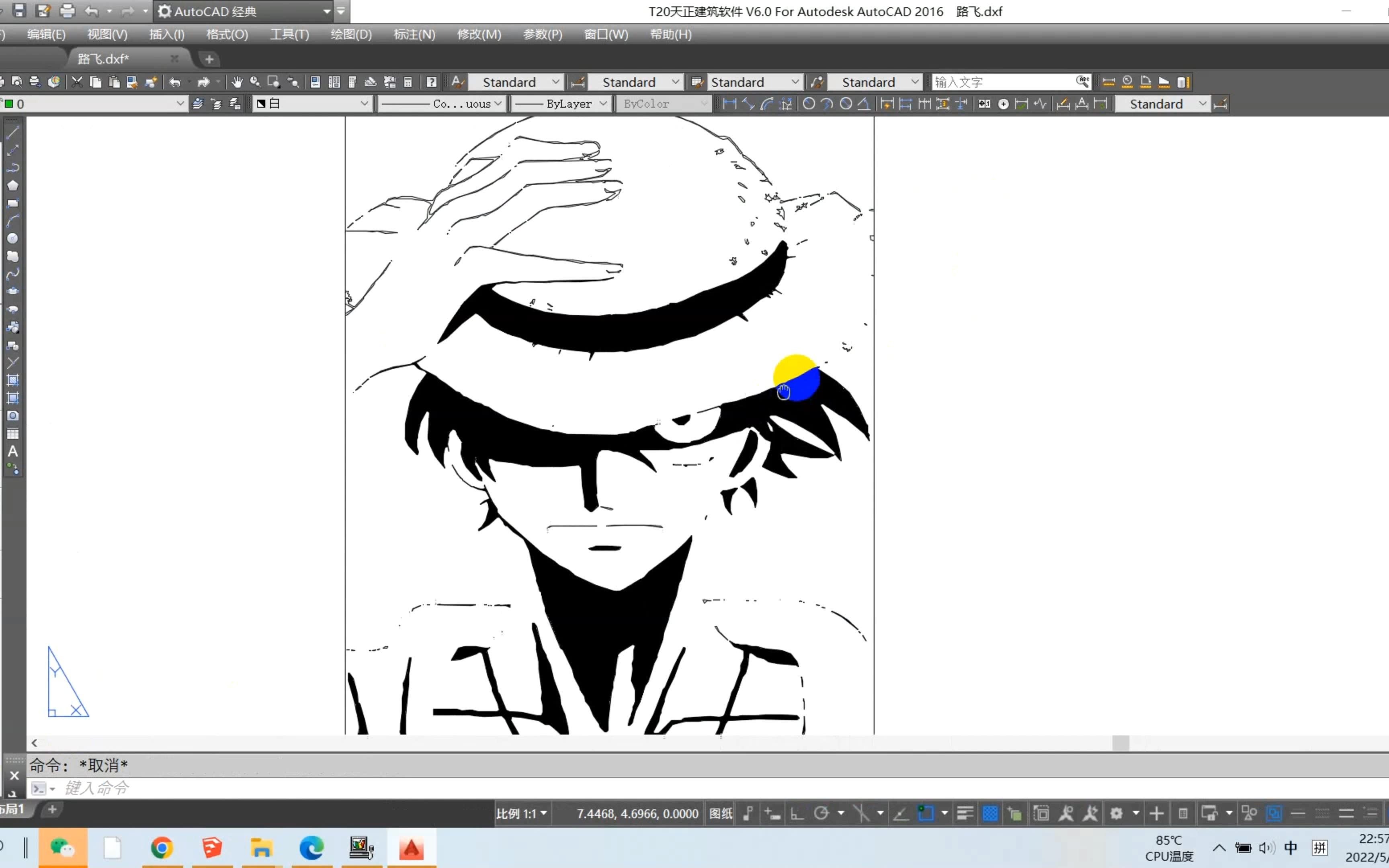Toggle the 图纸 paper space button

(x=721, y=813)
